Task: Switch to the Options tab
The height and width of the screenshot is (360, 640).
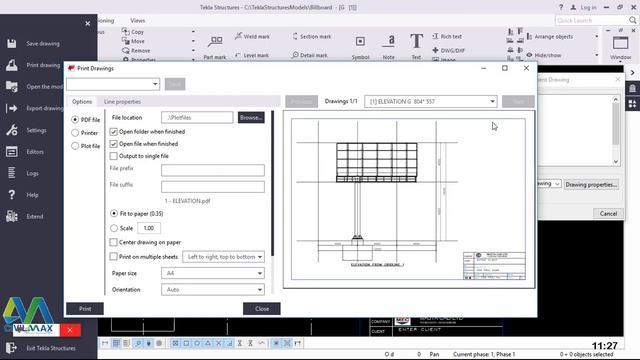Action: pos(82,102)
